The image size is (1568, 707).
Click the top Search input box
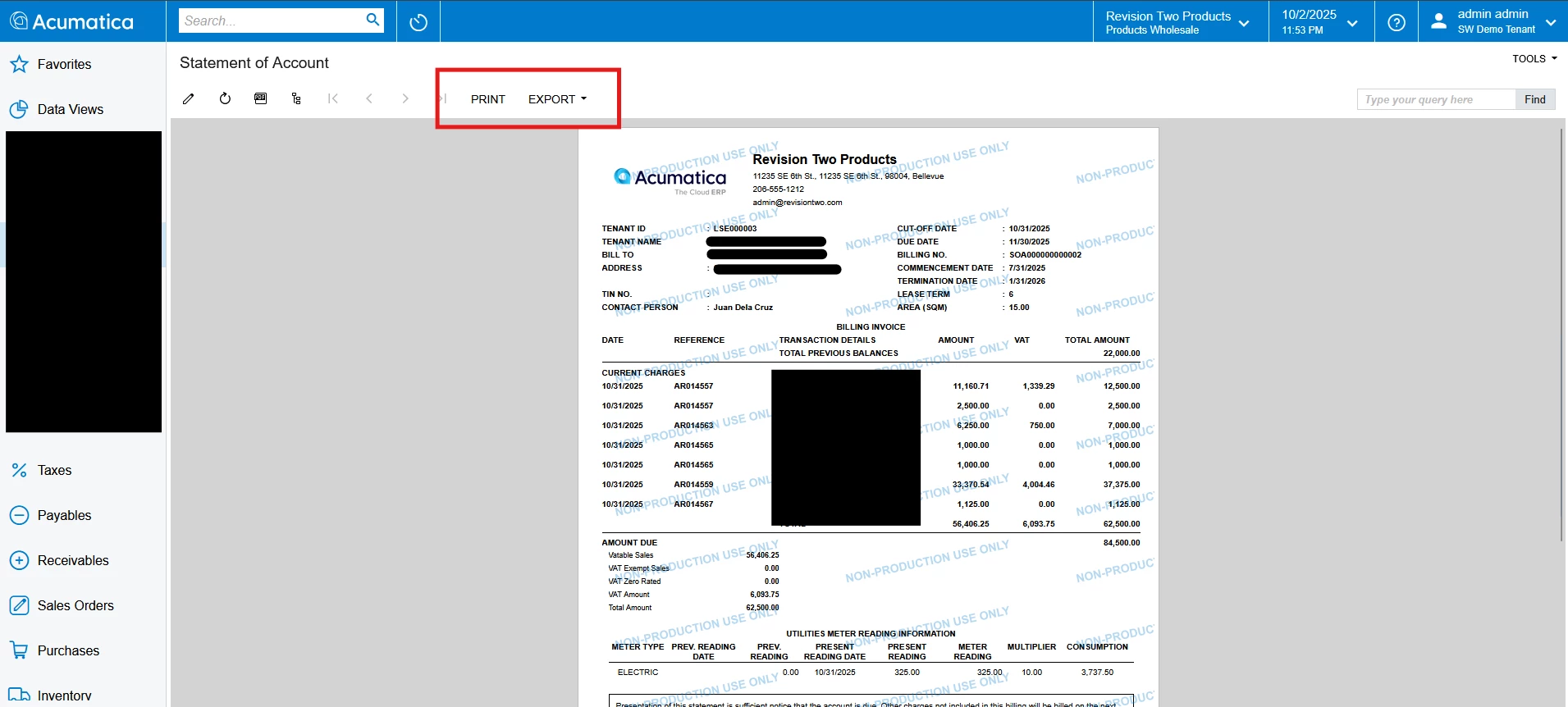pos(272,21)
